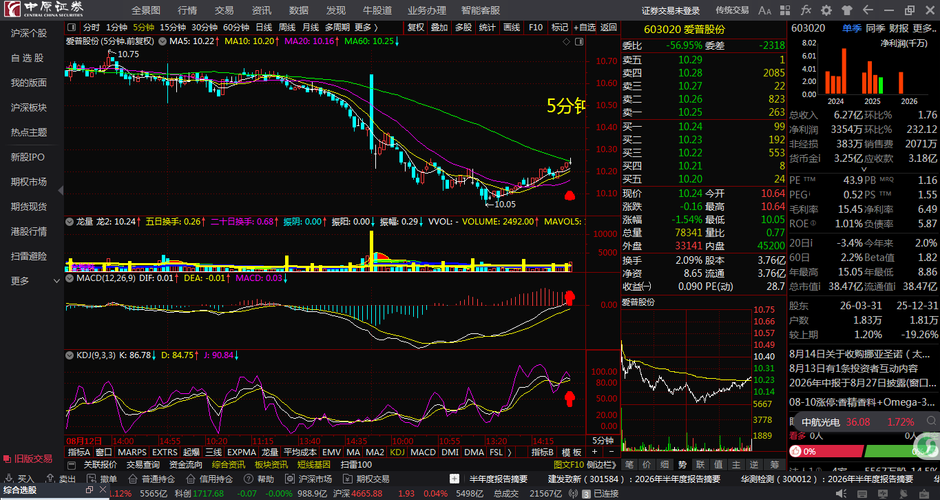
Task: Open 指标A indicator group dropdown
Action: click(x=78, y=452)
